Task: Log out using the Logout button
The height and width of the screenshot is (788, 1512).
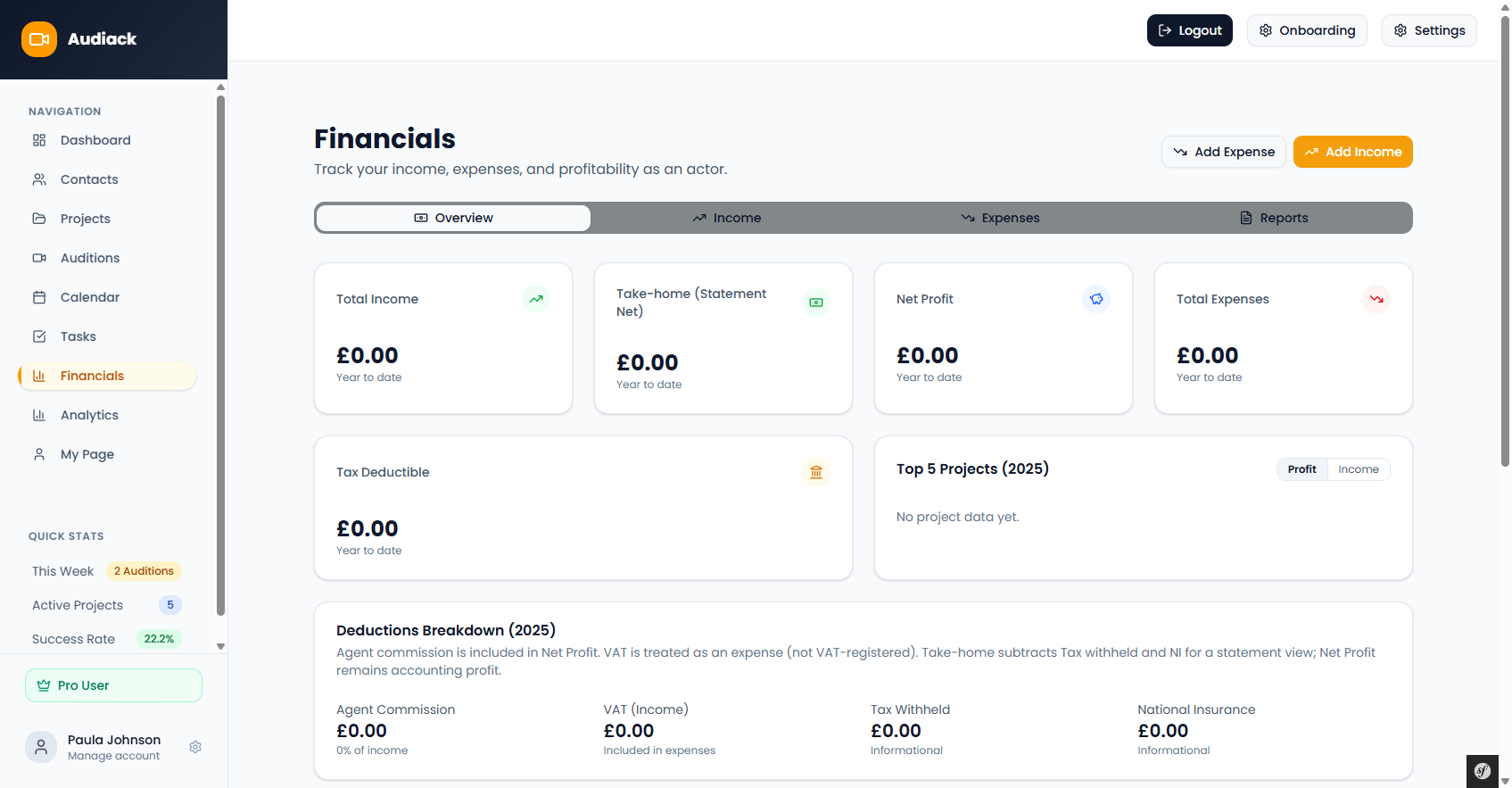Action: tap(1189, 30)
